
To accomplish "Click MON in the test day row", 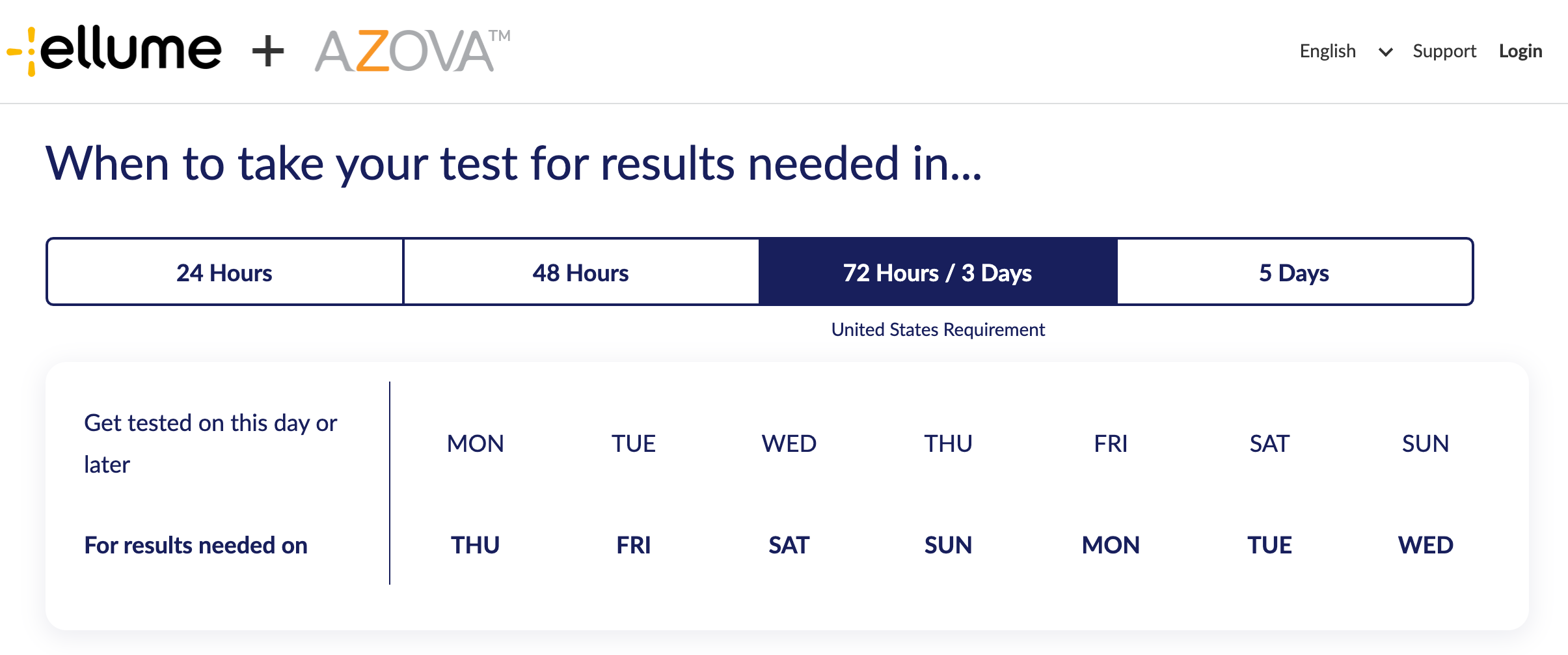I will 475,443.
